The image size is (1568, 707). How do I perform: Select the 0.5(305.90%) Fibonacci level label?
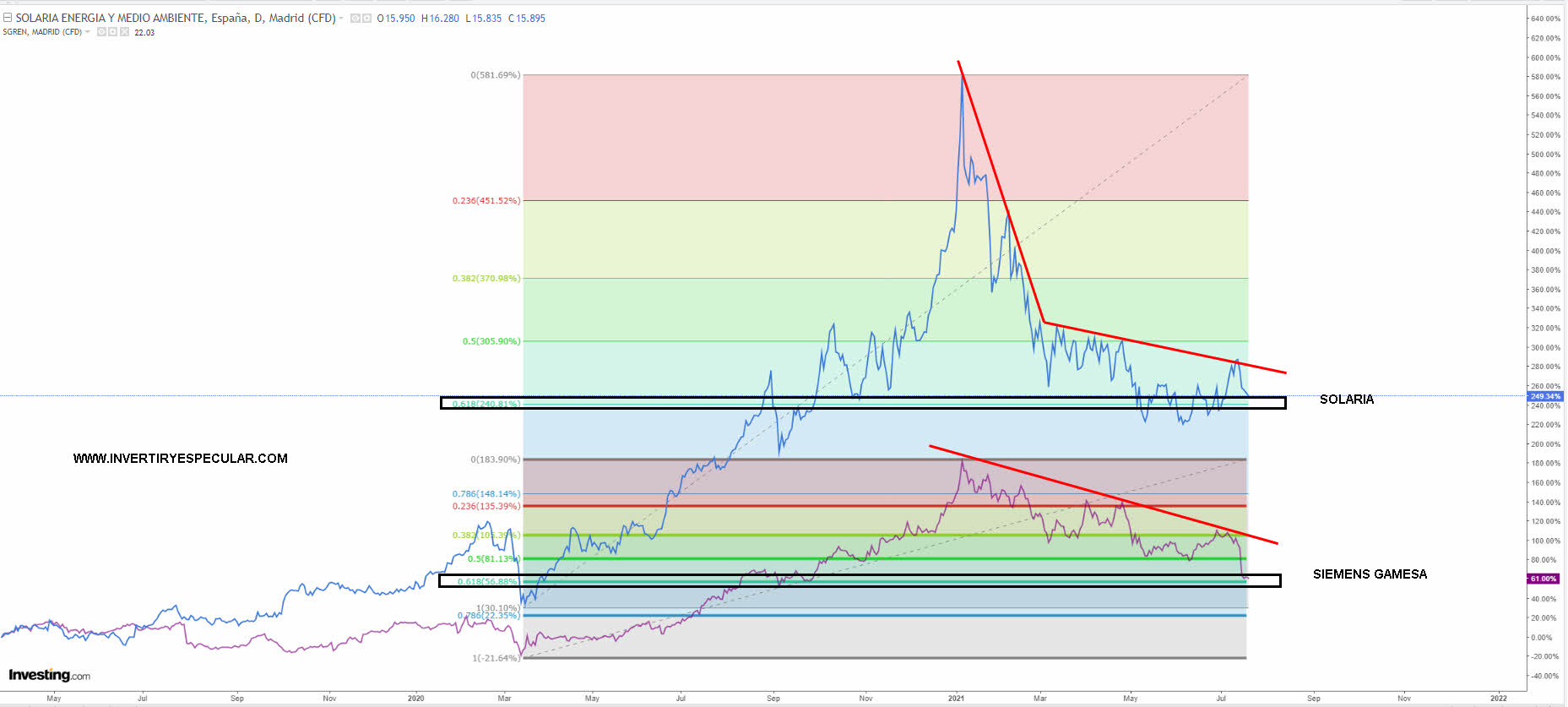[491, 341]
